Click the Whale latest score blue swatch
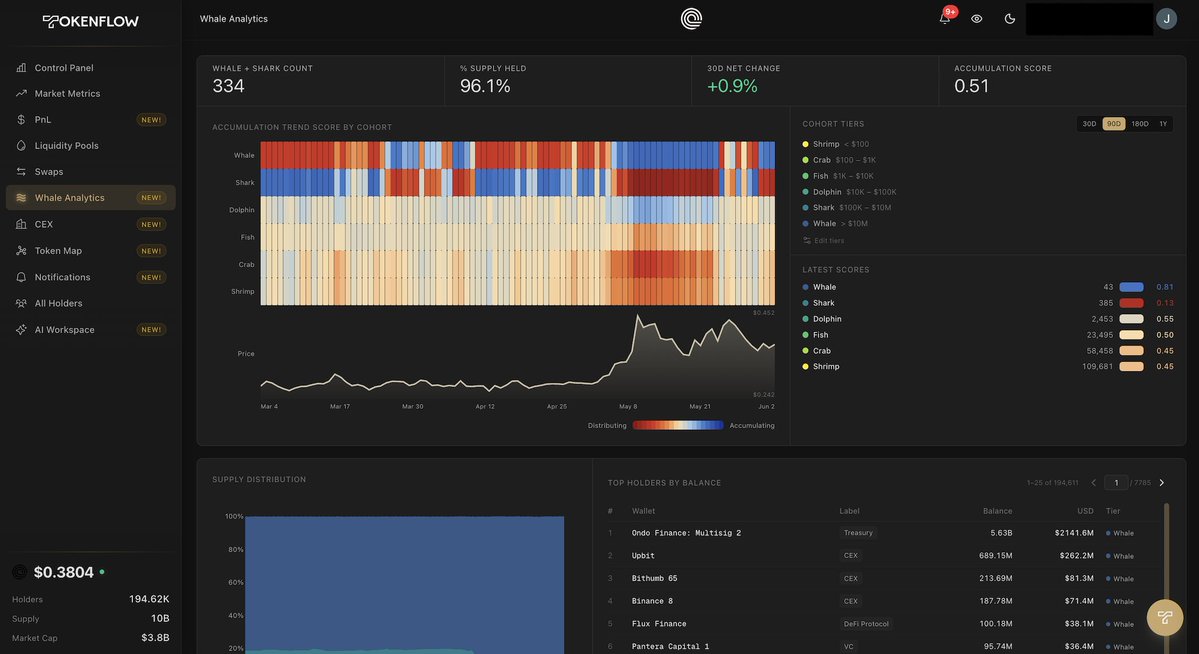 (x=1131, y=287)
